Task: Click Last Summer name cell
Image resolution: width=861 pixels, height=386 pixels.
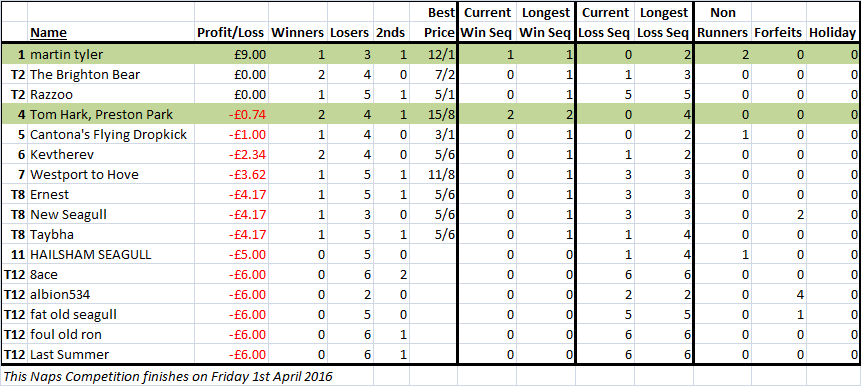Action: coord(111,355)
